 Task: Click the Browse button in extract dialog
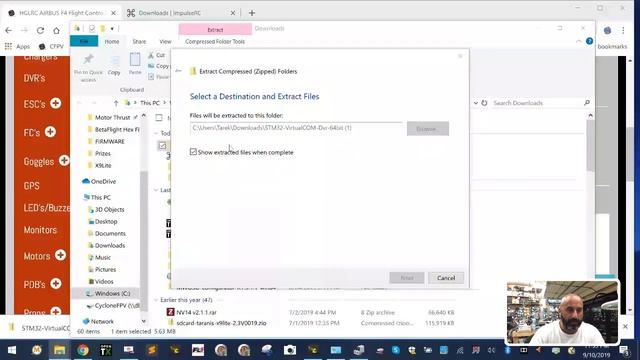[x=428, y=129]
